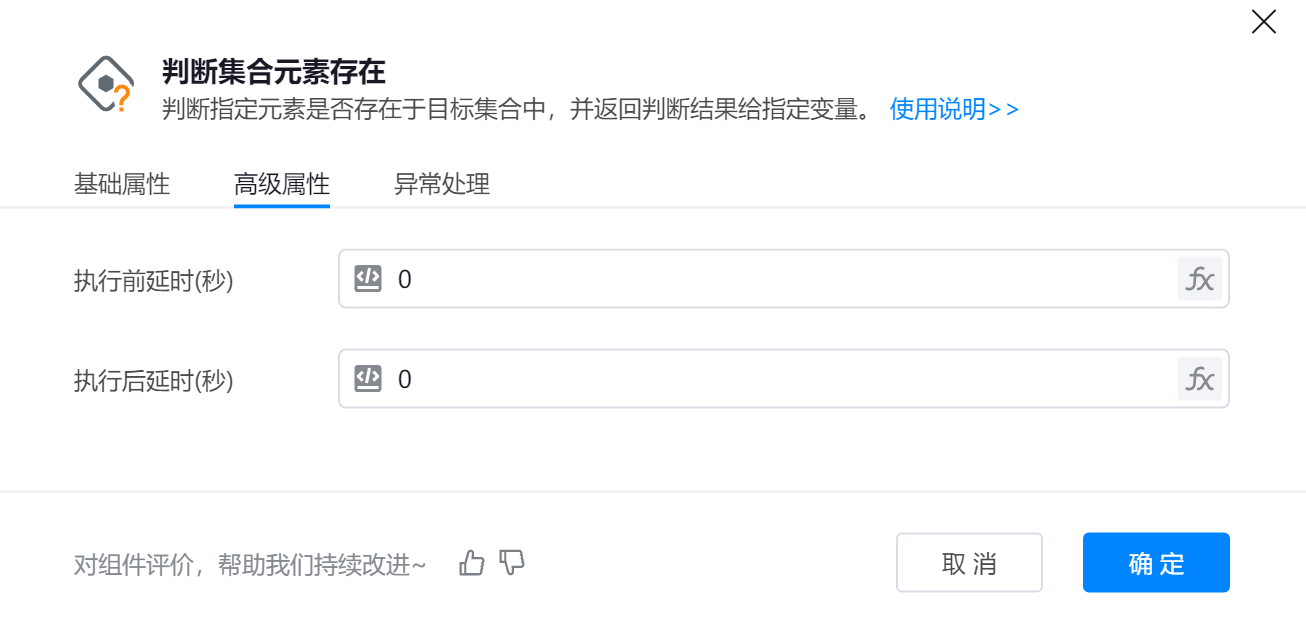
Task: Open the 异常处理 tab
Action: click(x=442, y=185)
